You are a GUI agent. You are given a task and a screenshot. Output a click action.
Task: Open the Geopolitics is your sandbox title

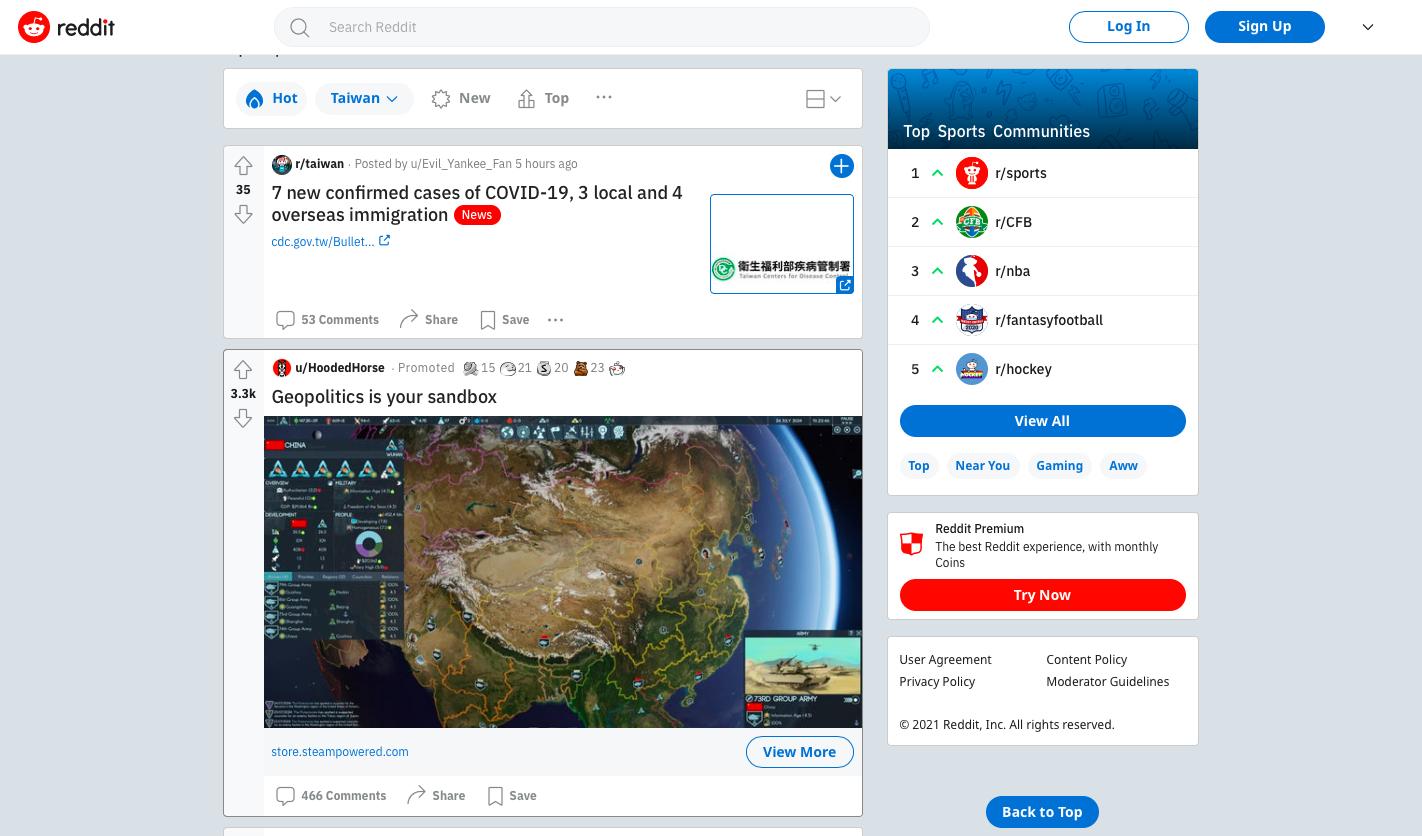[384, 397]
